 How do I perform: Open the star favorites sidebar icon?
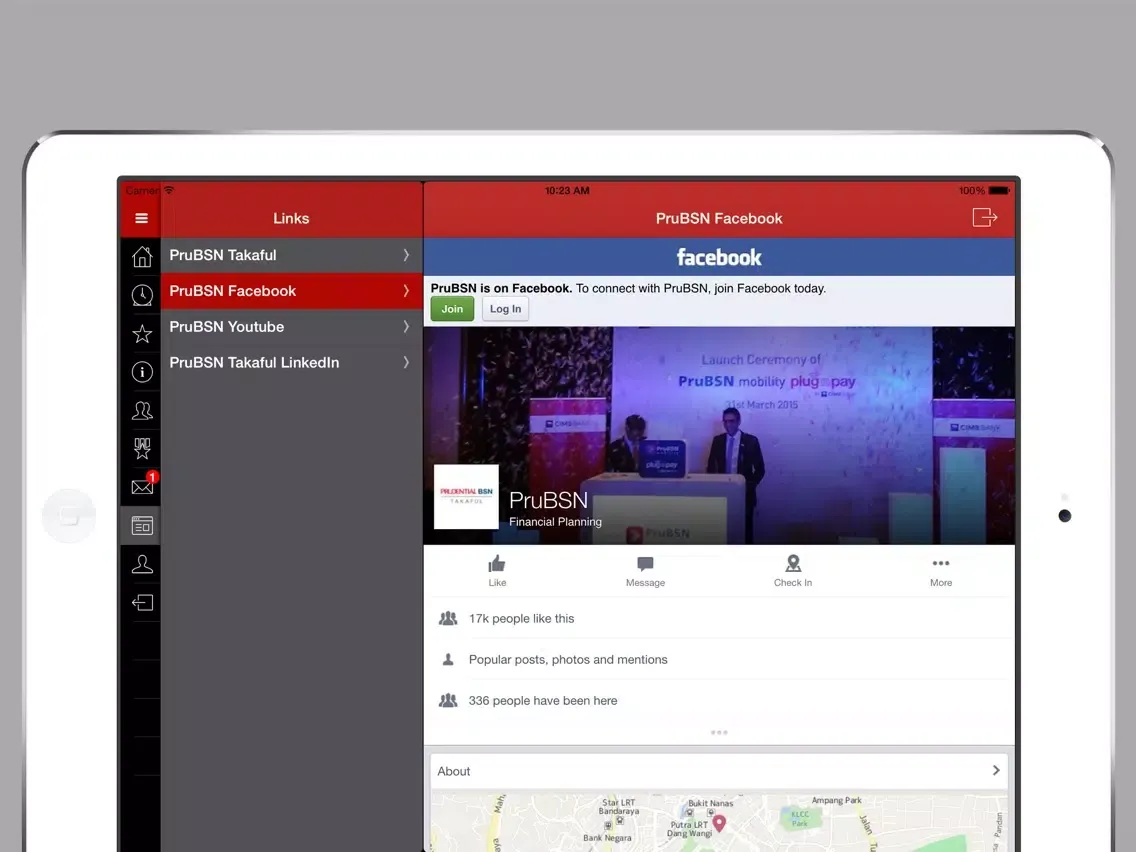[142, 333]
